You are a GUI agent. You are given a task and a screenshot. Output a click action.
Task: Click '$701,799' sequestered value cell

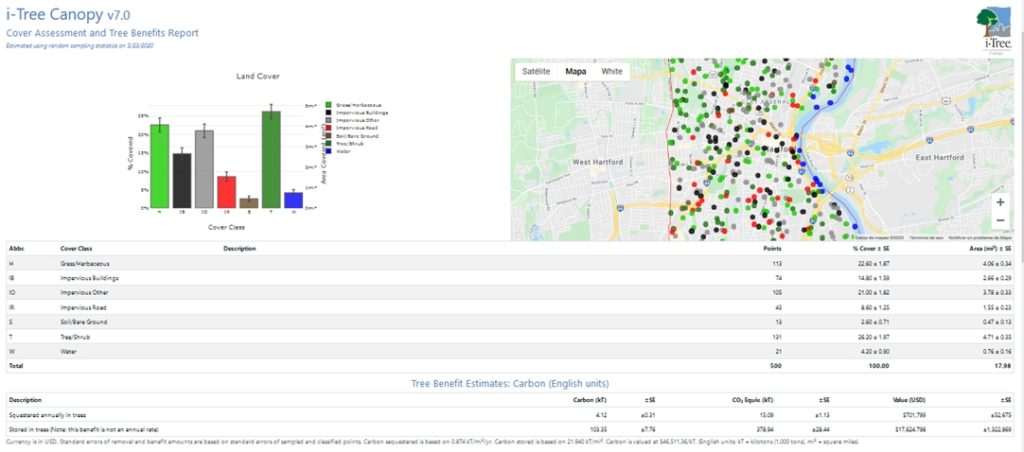coord(915,414)
